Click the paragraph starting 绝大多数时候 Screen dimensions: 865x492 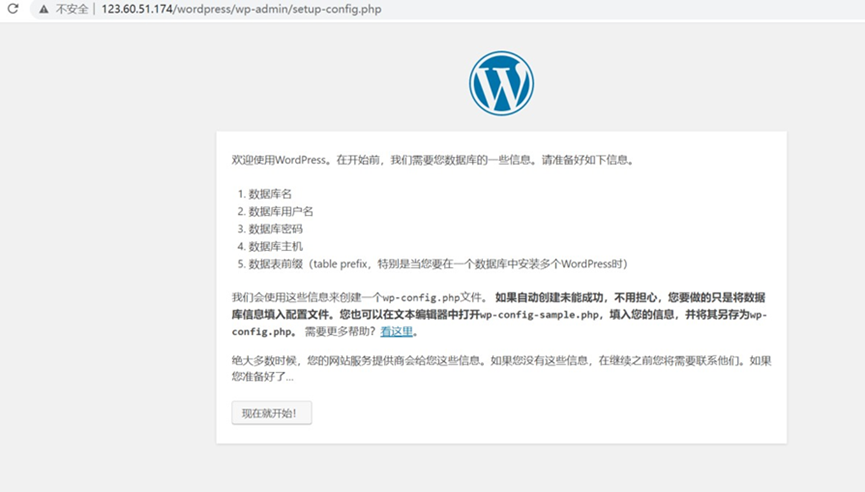(x=501, y=368)
